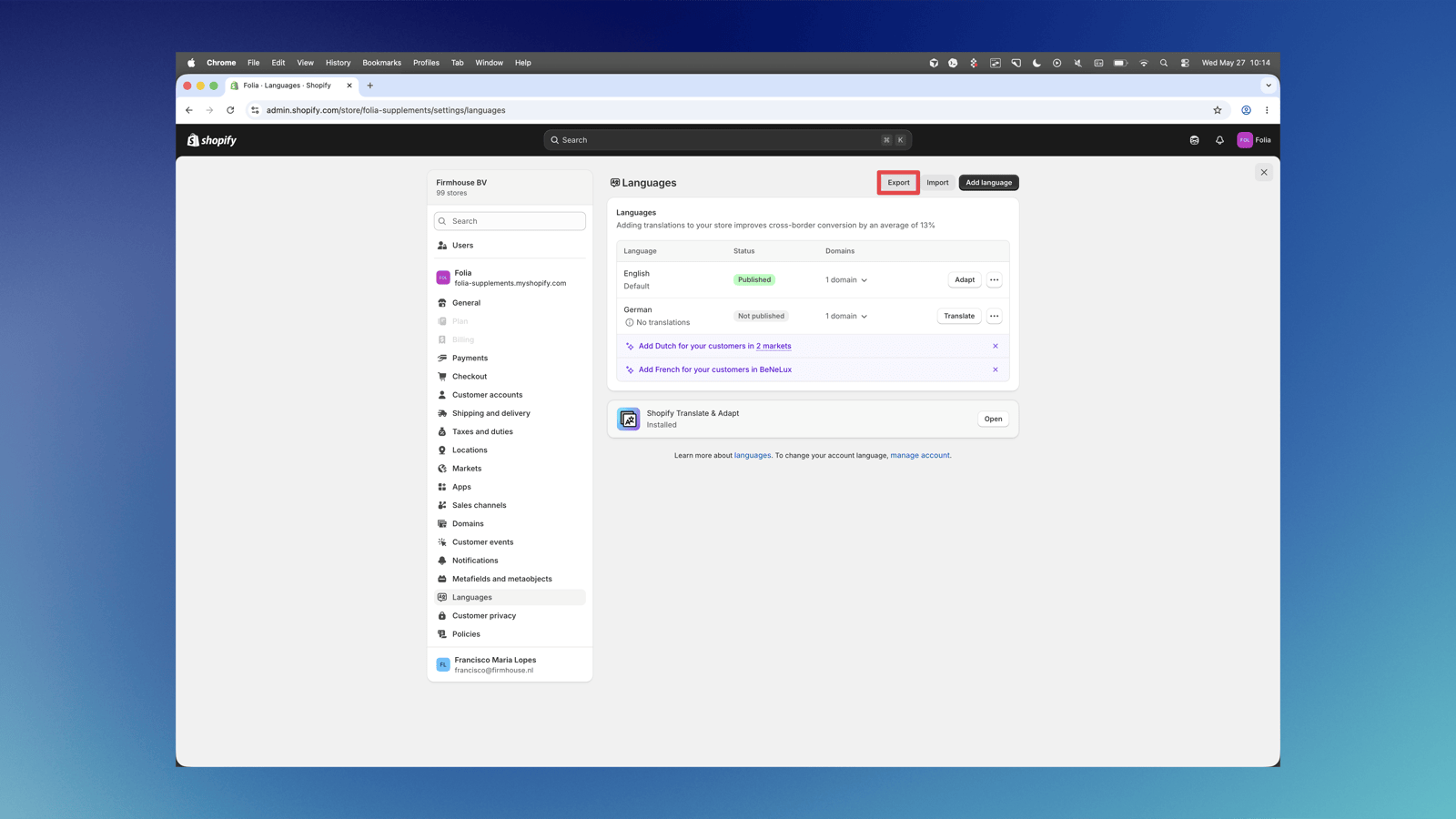Click the Policies icon
1456x819 pixels.
pyautogui.click(x=442, y=634)
